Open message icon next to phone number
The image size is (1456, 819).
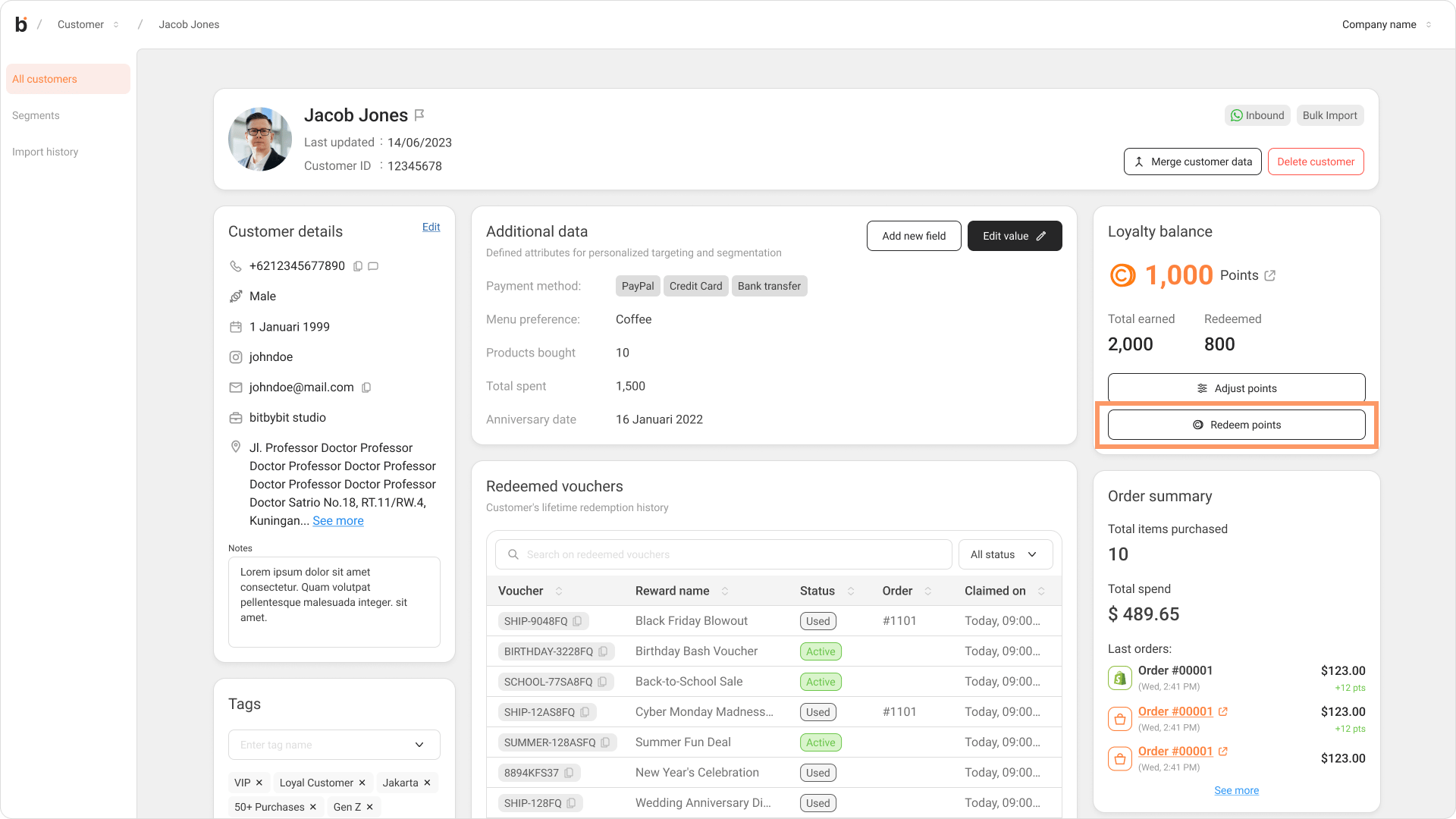tap(373, 266)
